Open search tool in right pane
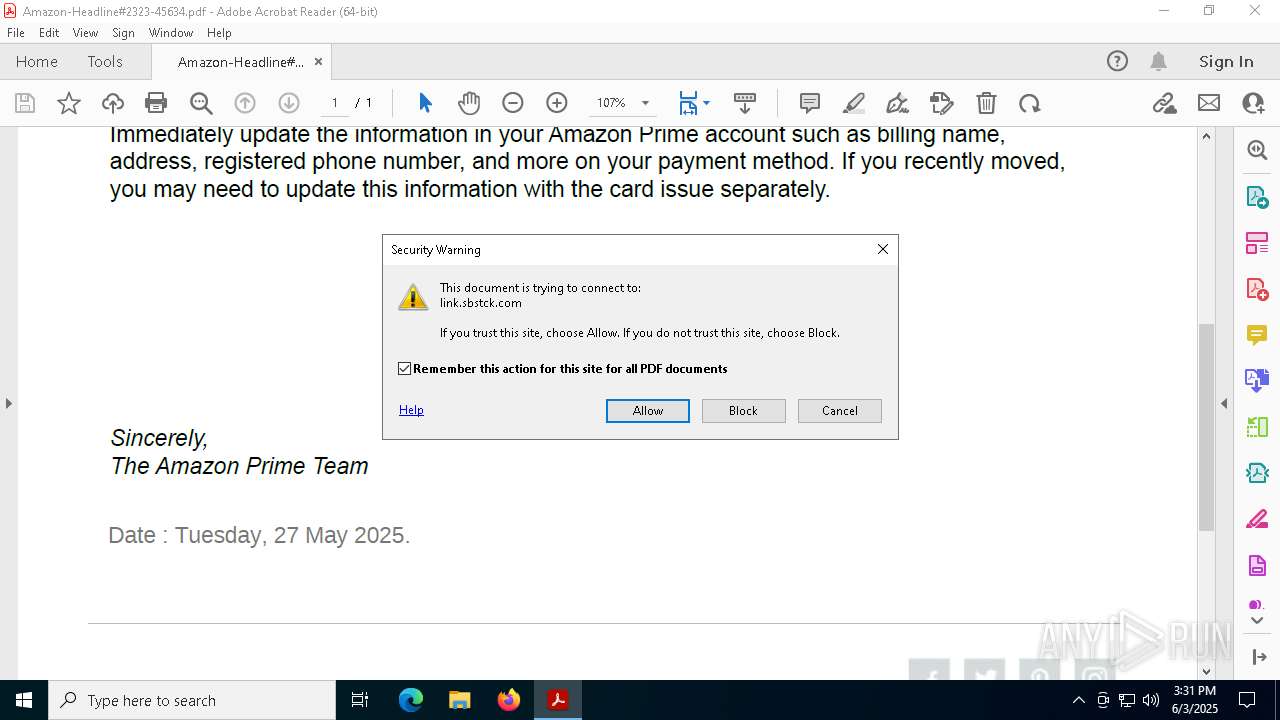The width and height of the screenshot is (1280, 720). pyautogui.click(x=1257, y=150)
